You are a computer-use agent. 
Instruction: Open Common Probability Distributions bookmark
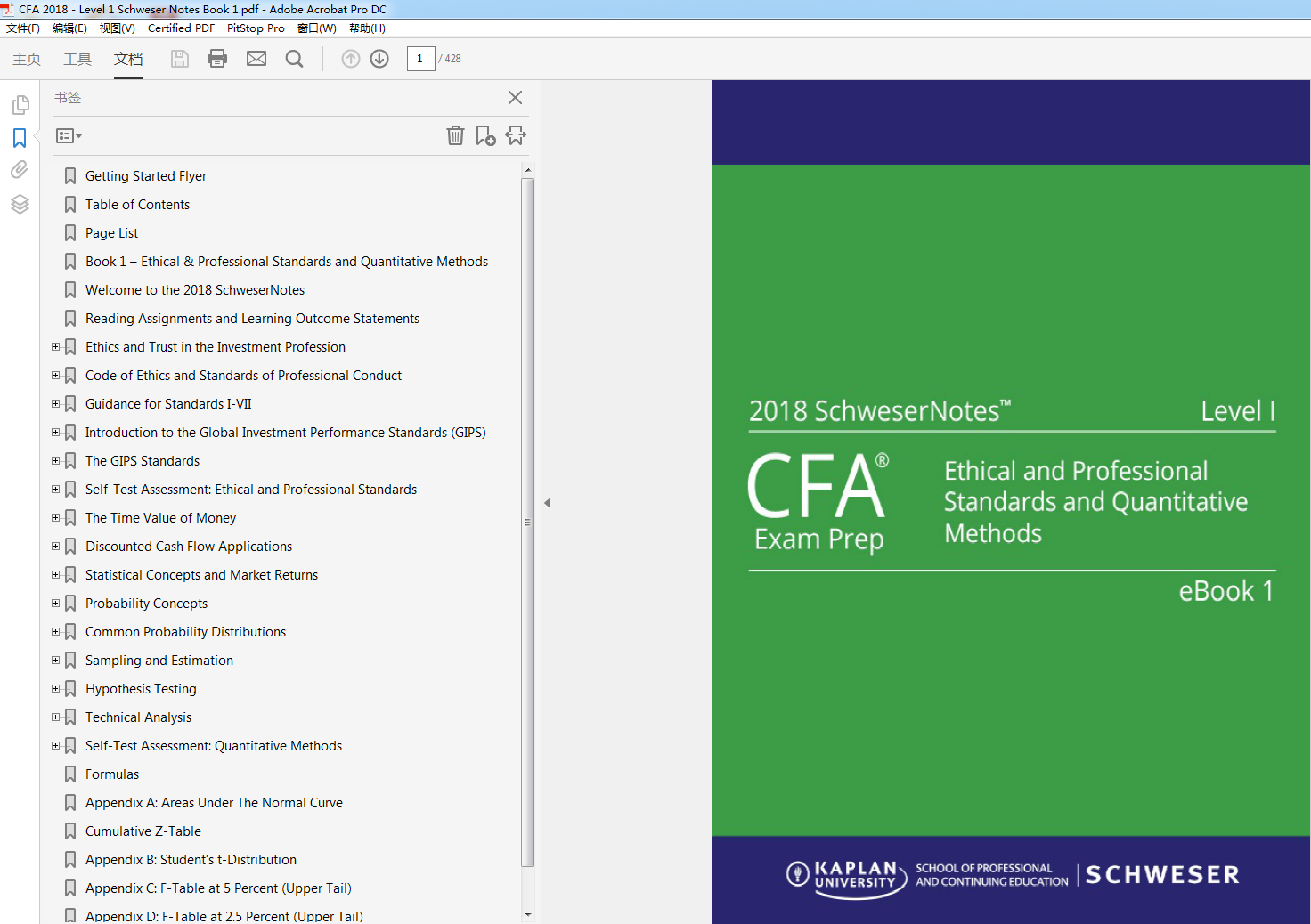[185, 632]
